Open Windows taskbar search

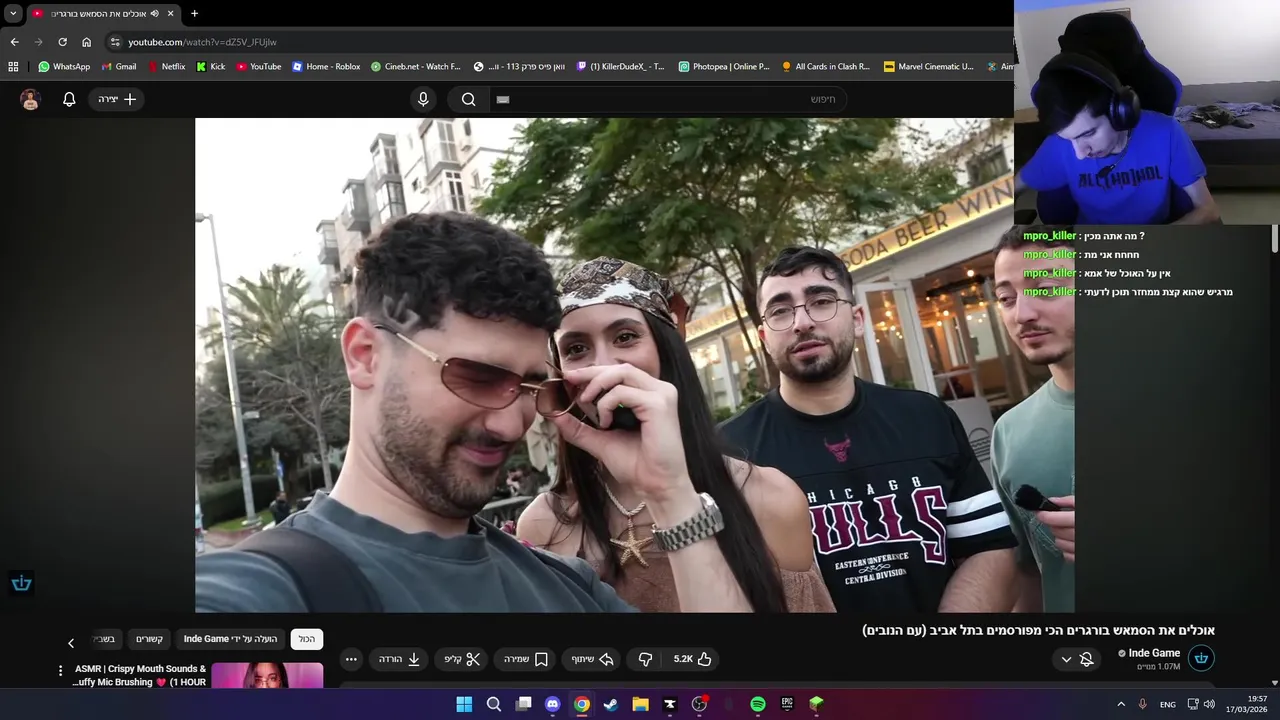pyautogui.click(x=493, y=704)
